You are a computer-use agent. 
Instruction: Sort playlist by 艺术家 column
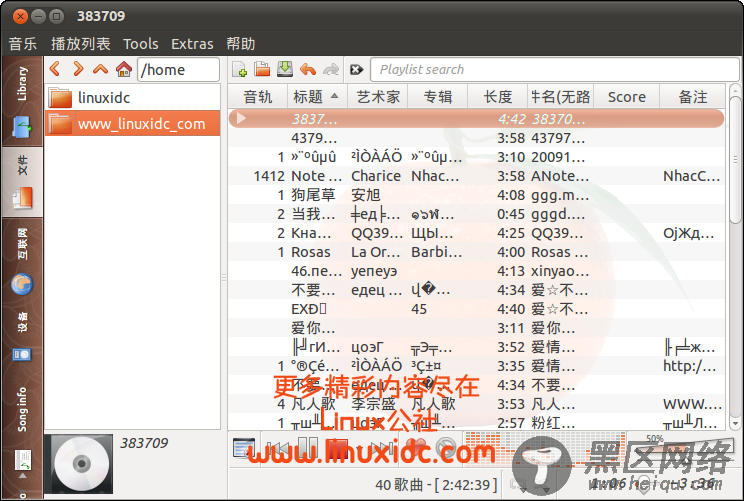click(x=378, y=97)
